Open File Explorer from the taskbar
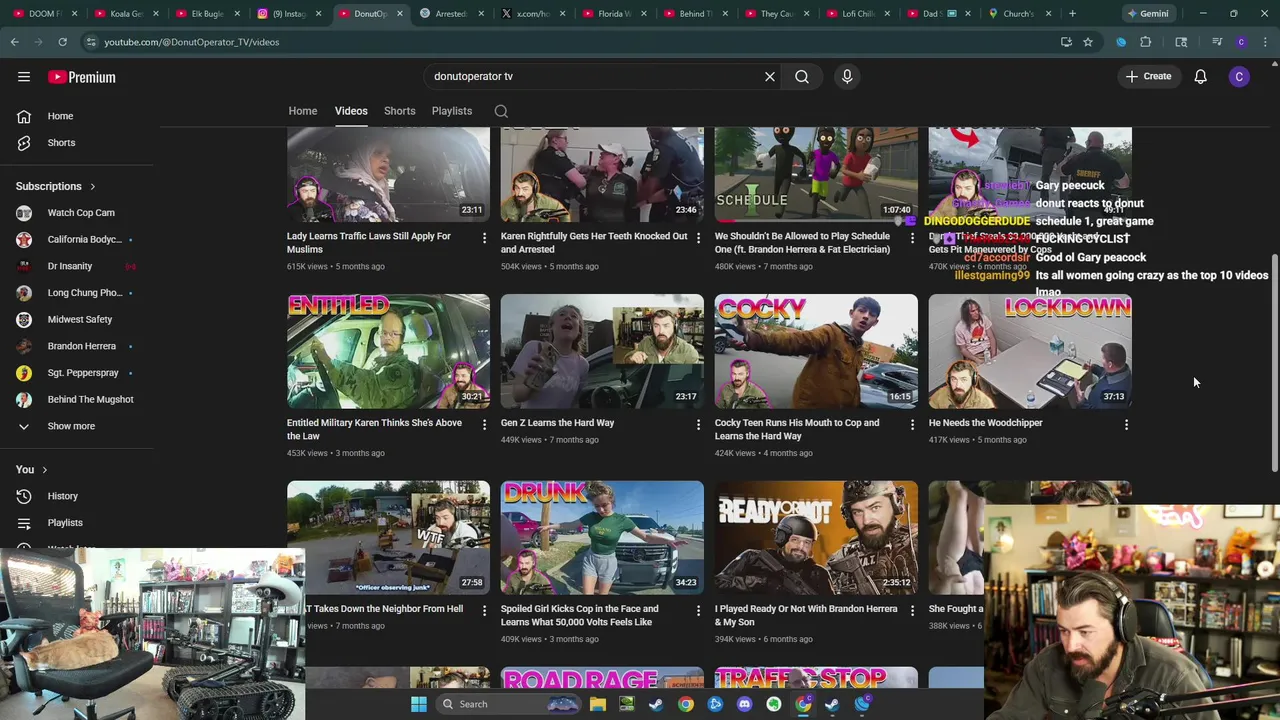The image size is (1280, 720). 598,704
